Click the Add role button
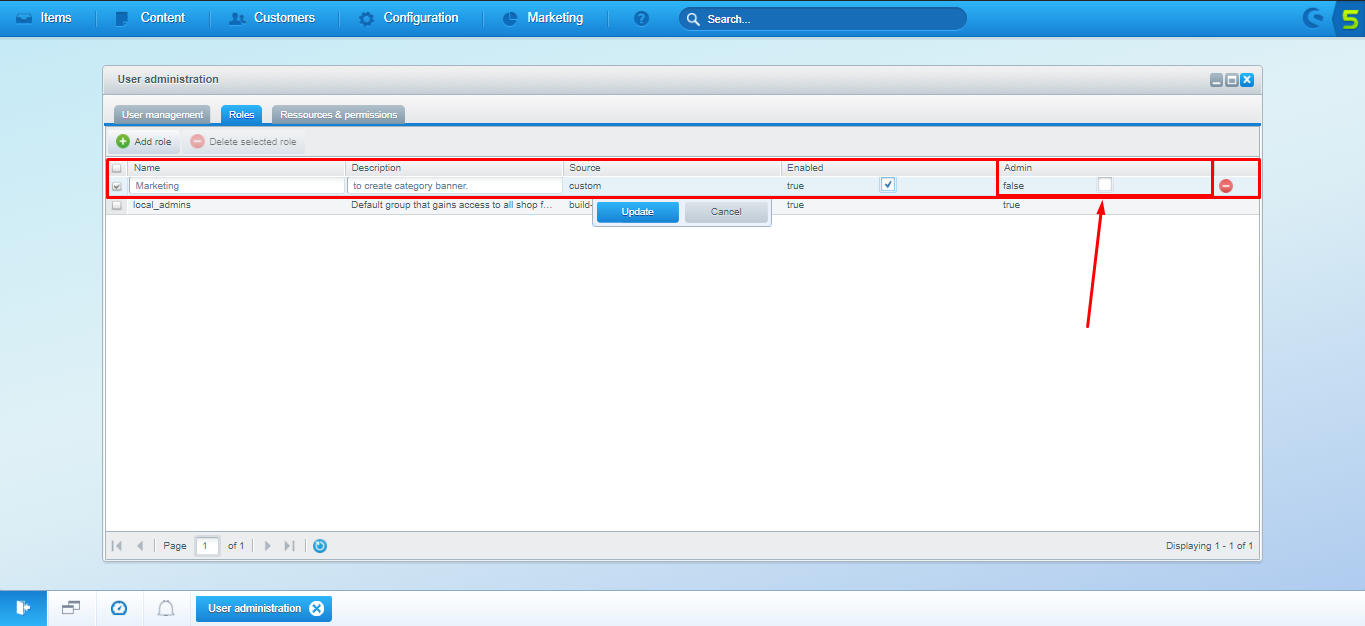Viewport: 1365px width, 626px height. pyautogui.click(x=144, y=142)
